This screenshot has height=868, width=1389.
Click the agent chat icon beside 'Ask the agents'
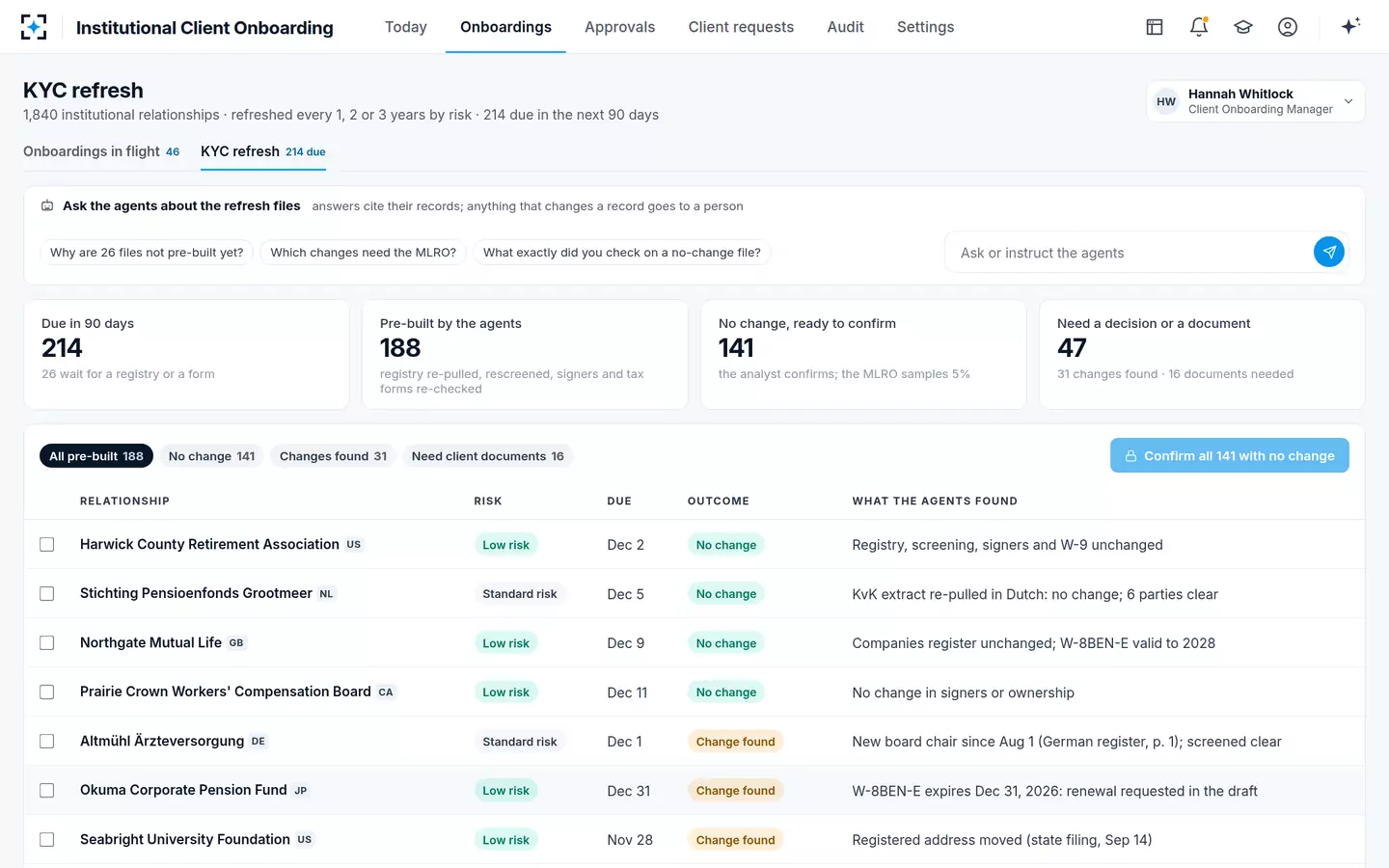point(47,205)
